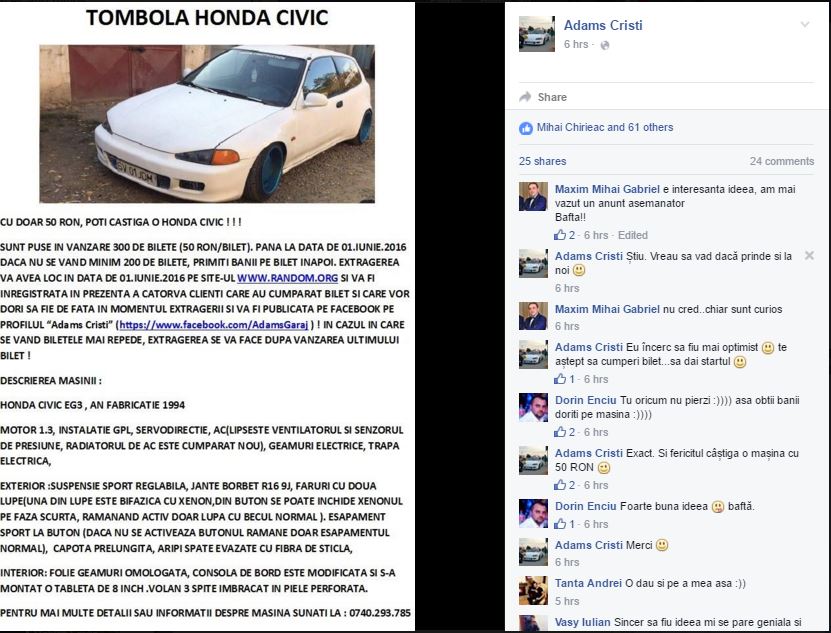Open the post options chevron menu
Screen dimensions: 831x633
[x=805, y=24]
